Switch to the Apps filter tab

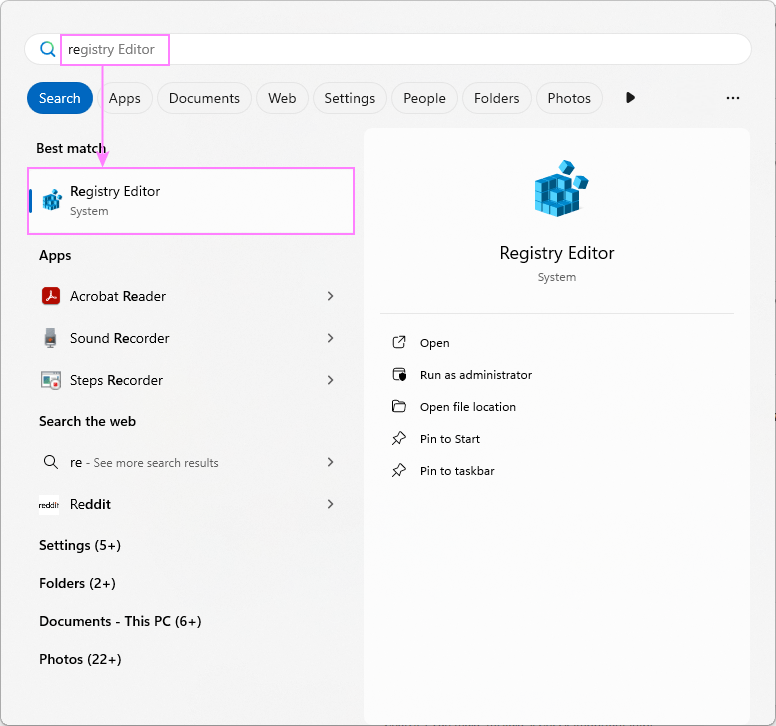[125, 98]
